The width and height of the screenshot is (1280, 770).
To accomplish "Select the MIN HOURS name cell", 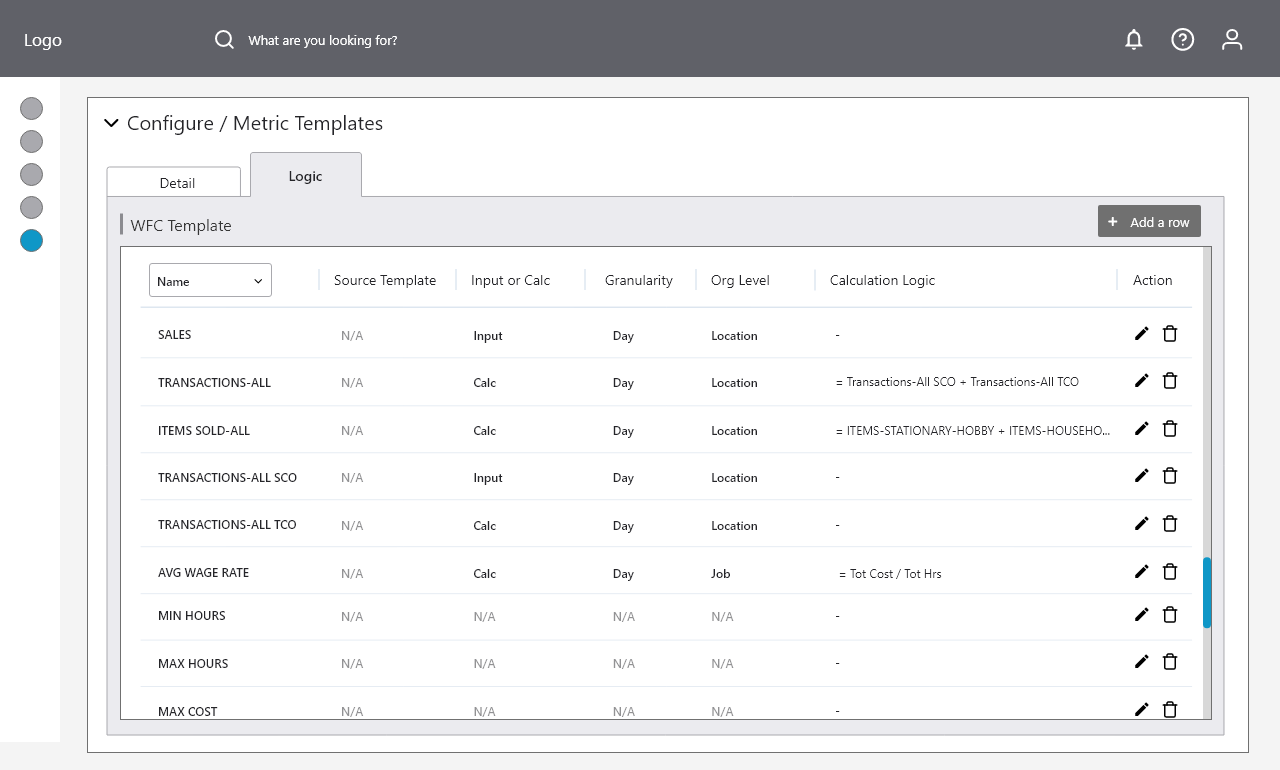I will [x=192, y=615].
